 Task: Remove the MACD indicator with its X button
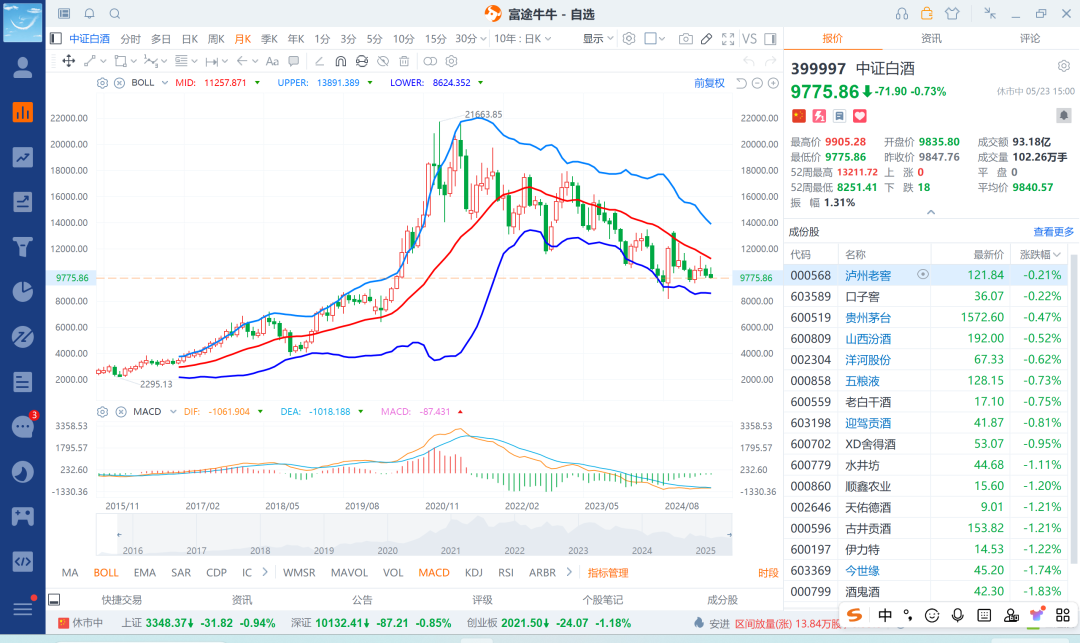[x=121, y=412]
